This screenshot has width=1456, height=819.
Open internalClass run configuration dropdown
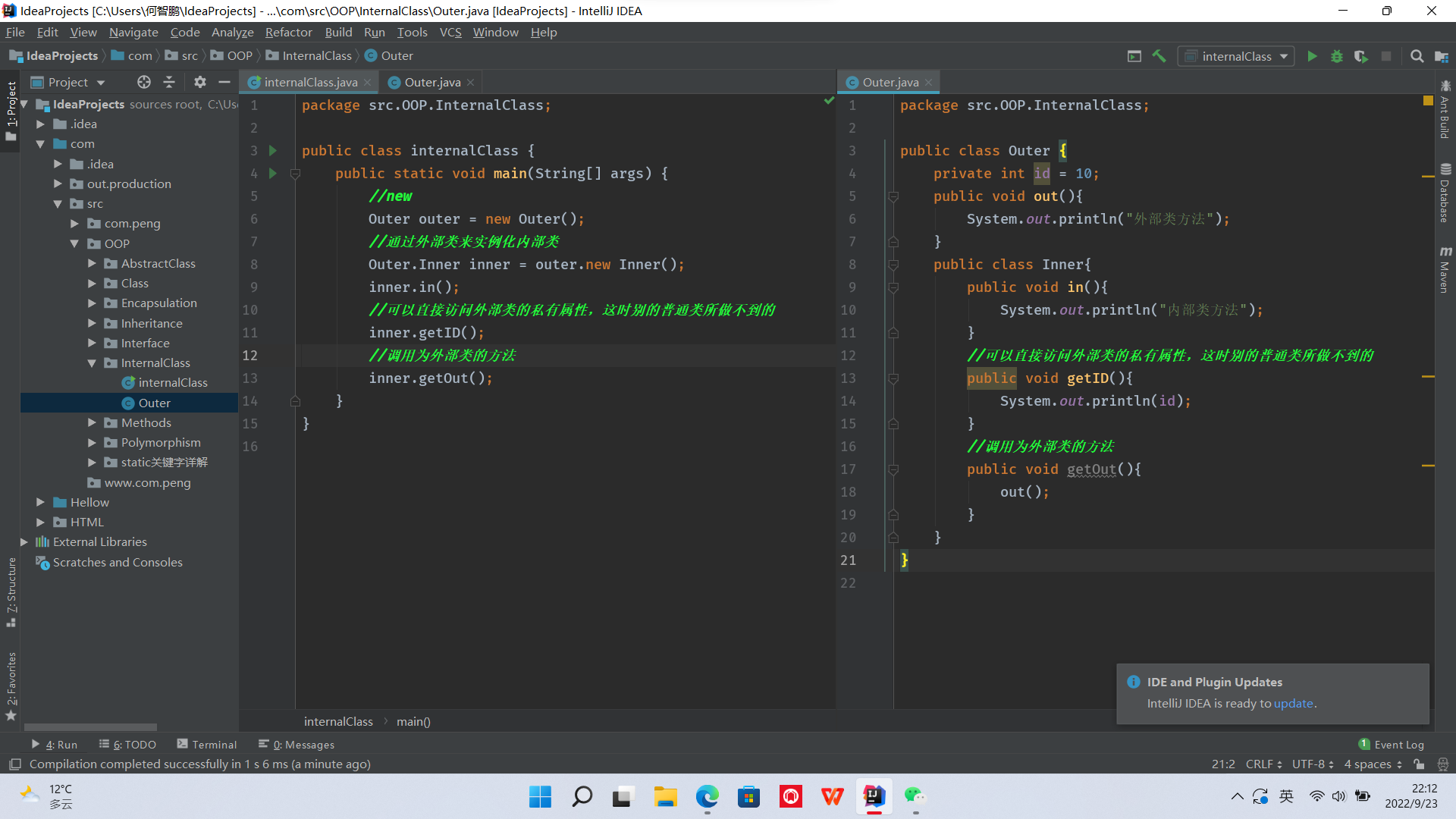coord(1236,56)
